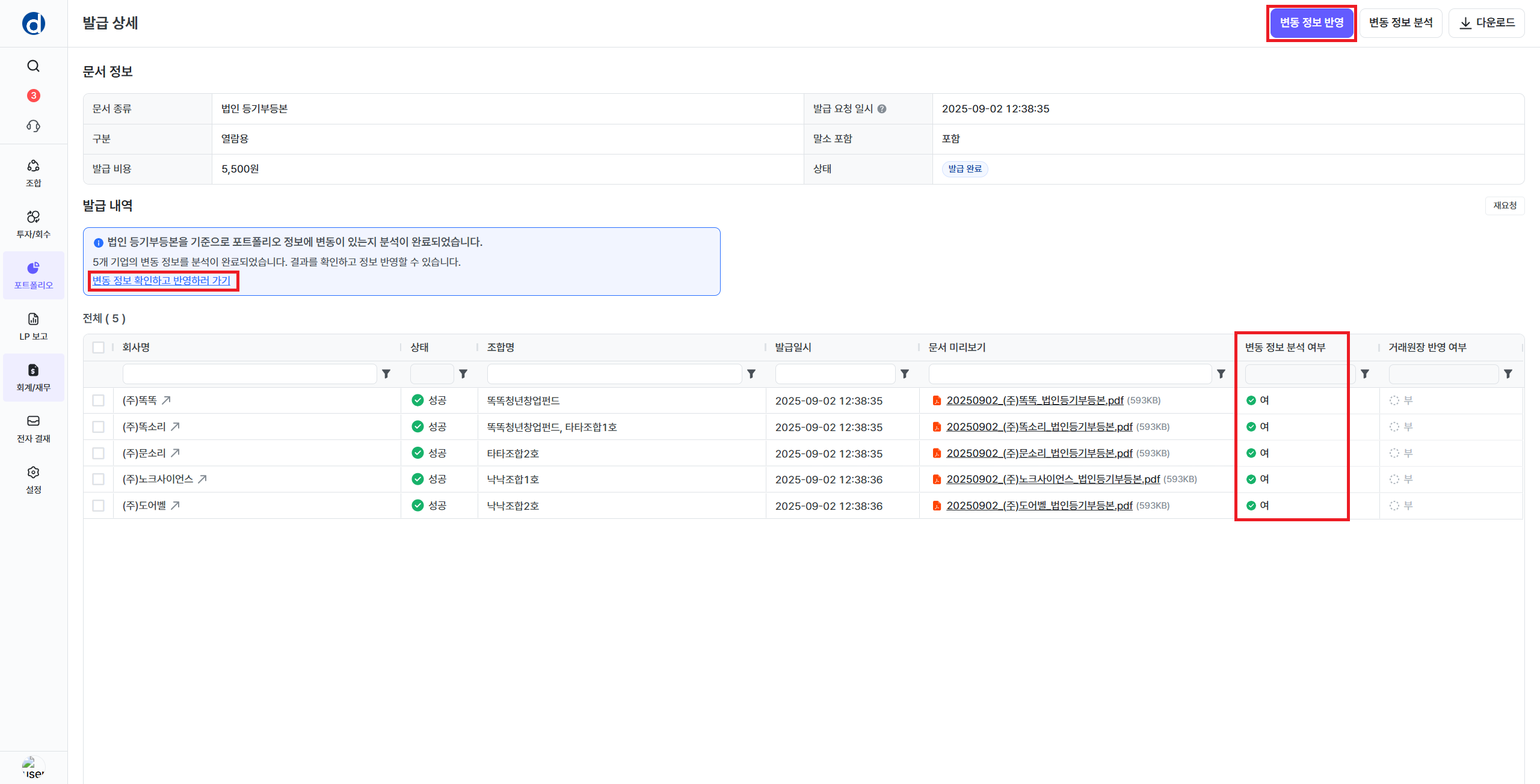The image size is (1540, 784).
Task: Go to 회계/재무 menu in sidebar
Action: [34, 378]
